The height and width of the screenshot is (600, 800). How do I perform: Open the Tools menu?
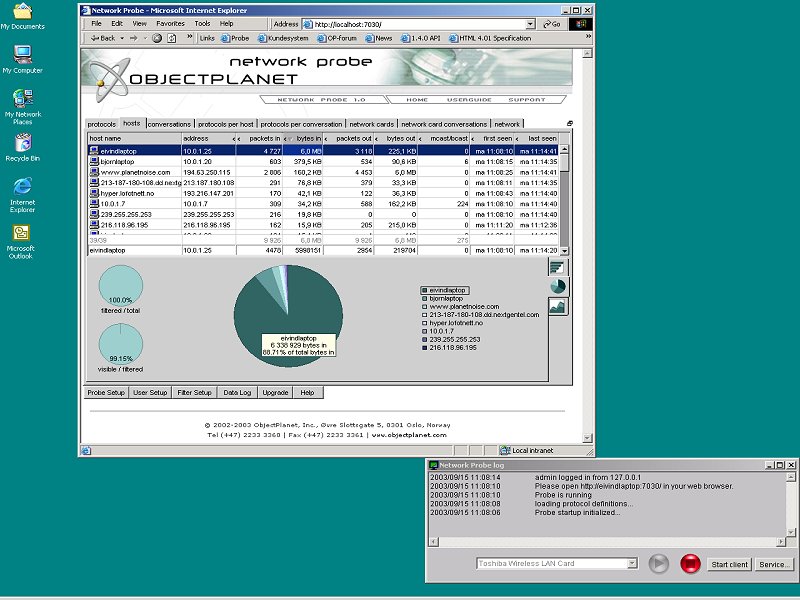pyautogui.click(x=202, y=23)
